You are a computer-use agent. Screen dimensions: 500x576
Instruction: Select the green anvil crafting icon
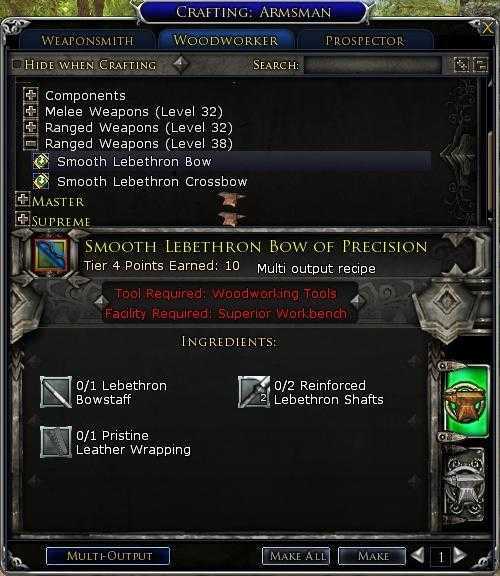pos(466,402)
